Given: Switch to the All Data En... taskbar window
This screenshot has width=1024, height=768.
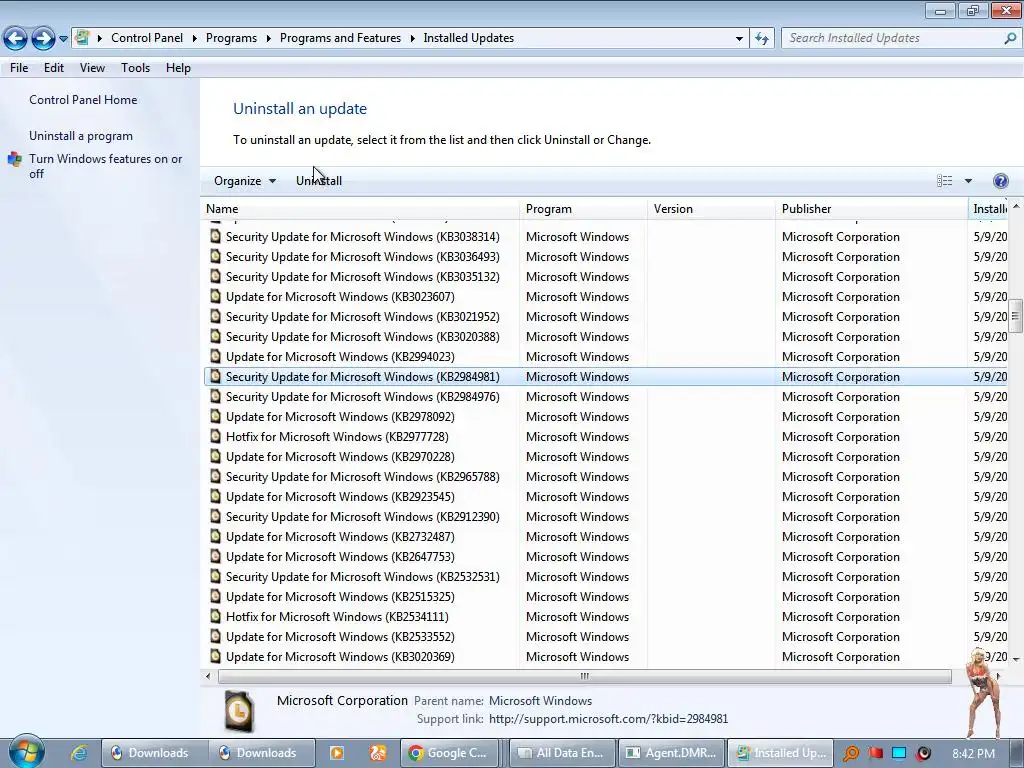Looking at the screenshot, I should pos(562,753).
